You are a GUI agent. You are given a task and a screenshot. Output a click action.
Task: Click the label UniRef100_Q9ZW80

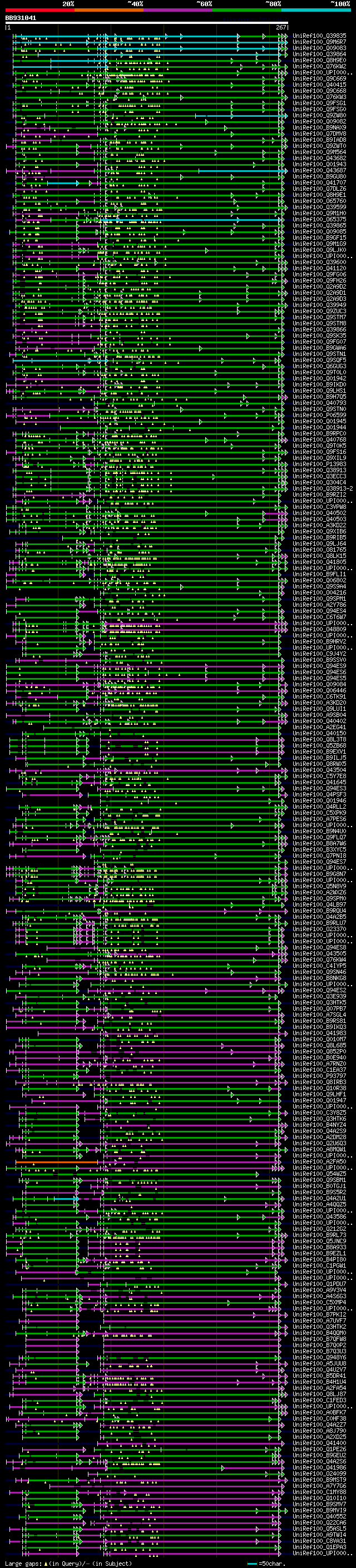click(x=319, y=116)
